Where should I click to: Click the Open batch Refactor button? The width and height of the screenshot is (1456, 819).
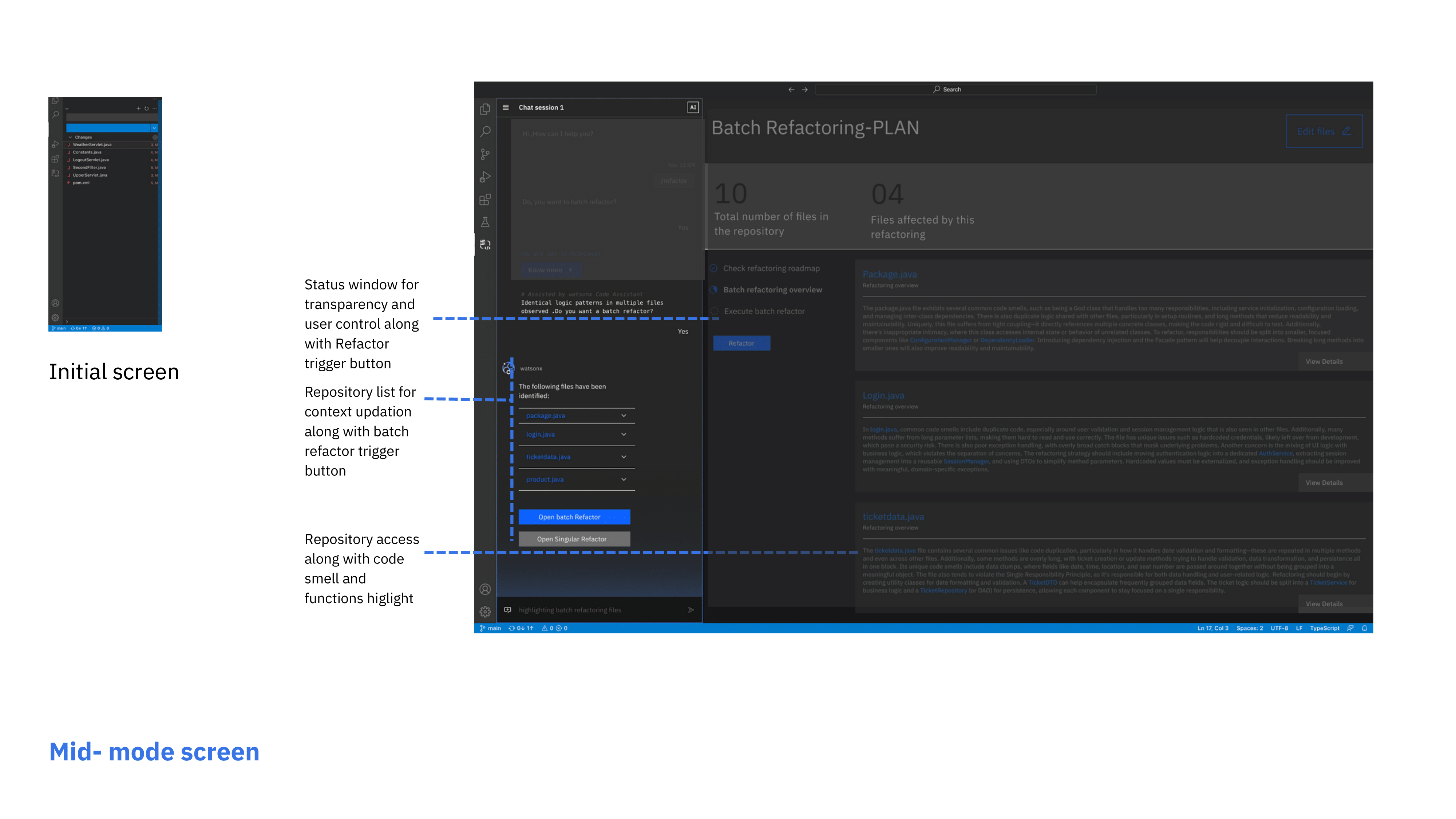[x=574, y=517]
